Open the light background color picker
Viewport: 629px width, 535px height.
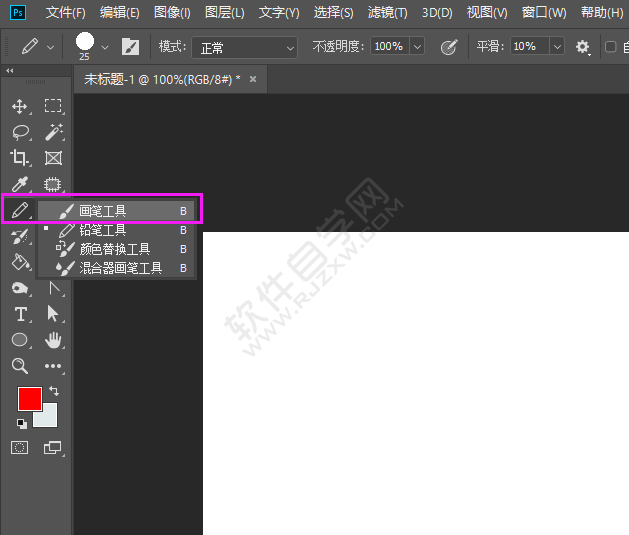coord(49,418)
